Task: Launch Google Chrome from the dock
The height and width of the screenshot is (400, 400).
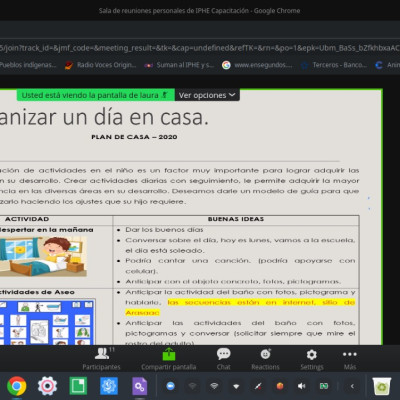Action: [17, 386]
